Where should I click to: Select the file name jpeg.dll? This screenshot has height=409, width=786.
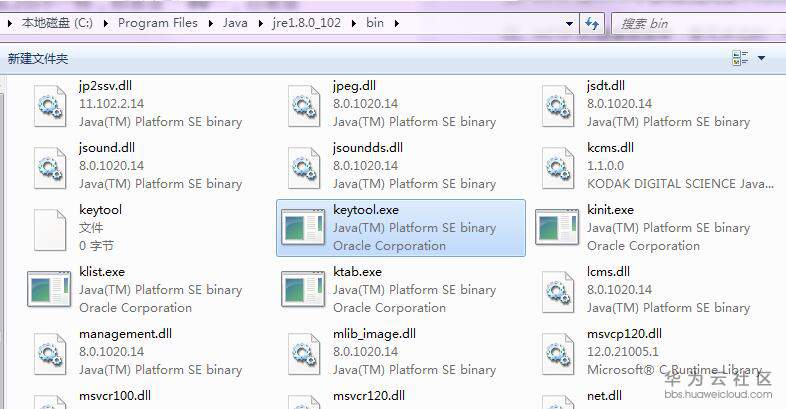click(354, 86)
